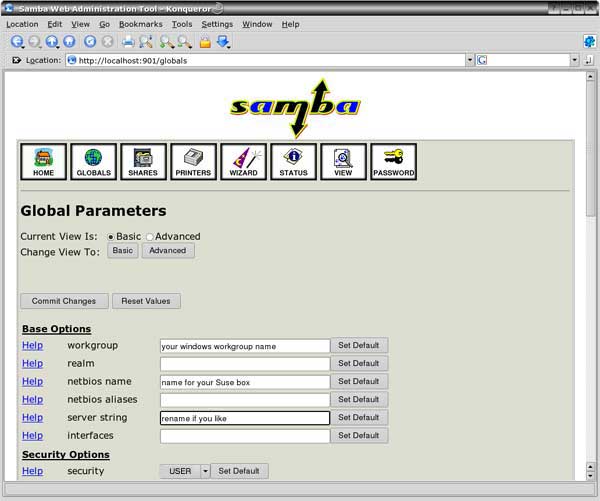Screen dimensions: 600x501
Task: Set Default for realm
Action: coord(359,363)
